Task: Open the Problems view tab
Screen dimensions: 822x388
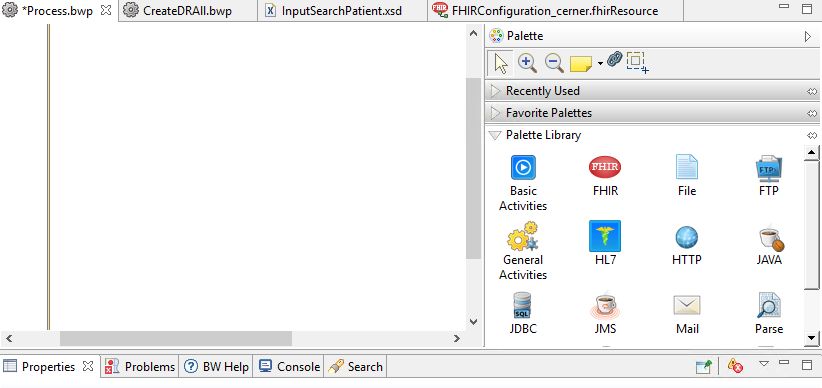Action: point(140,367)
